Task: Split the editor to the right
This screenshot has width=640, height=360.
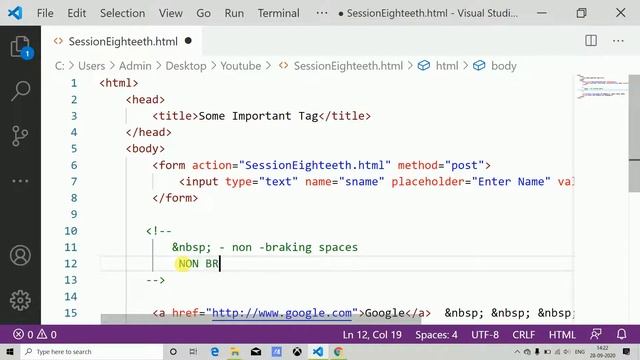Action: (591, 40)
